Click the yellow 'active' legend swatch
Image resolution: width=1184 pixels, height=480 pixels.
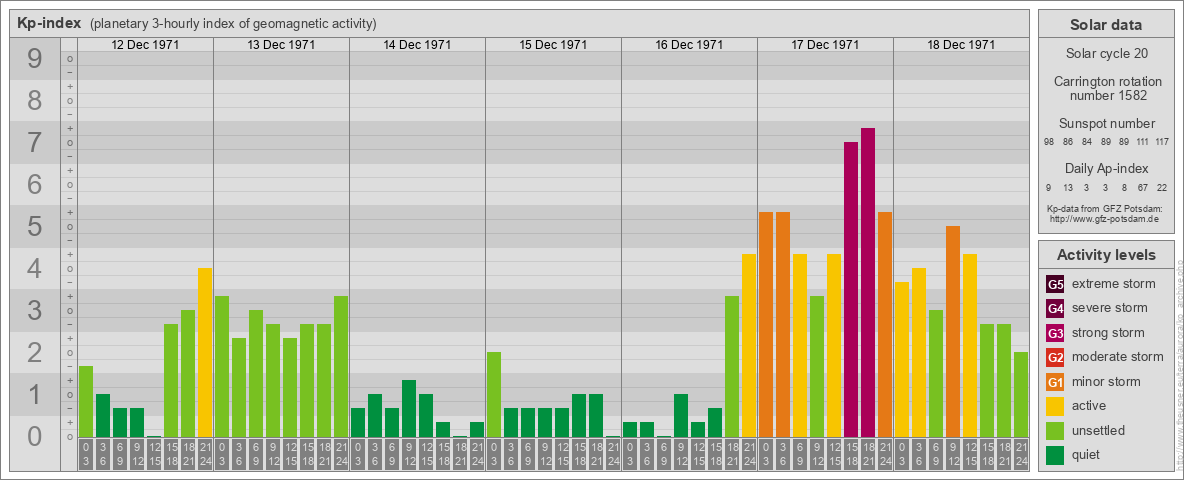pyautogui.click(x=1055, y=406)
